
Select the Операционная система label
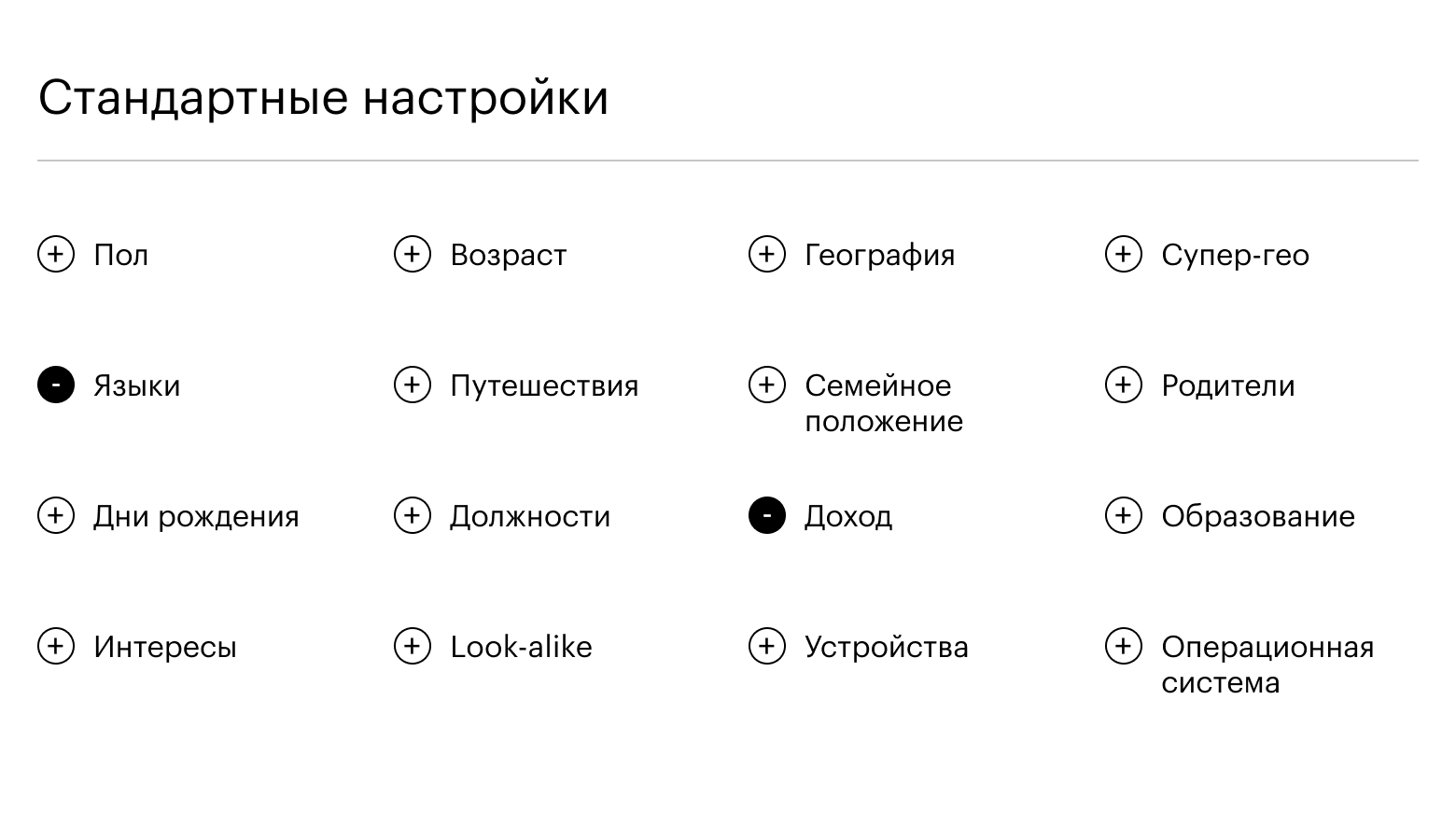coord(1267,665)
